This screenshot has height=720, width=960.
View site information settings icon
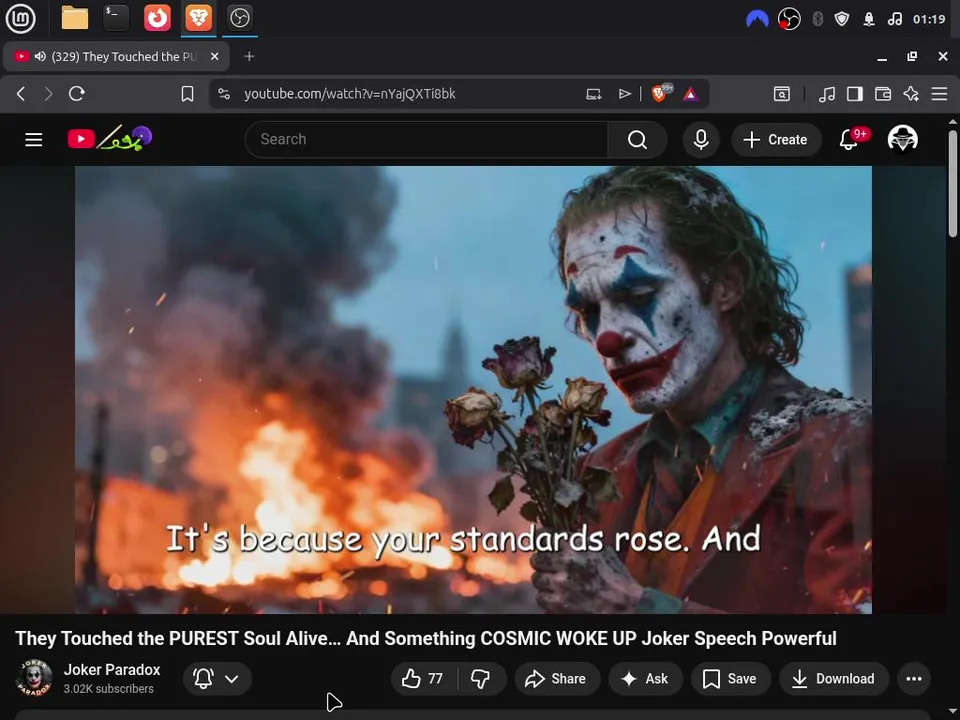224,94
